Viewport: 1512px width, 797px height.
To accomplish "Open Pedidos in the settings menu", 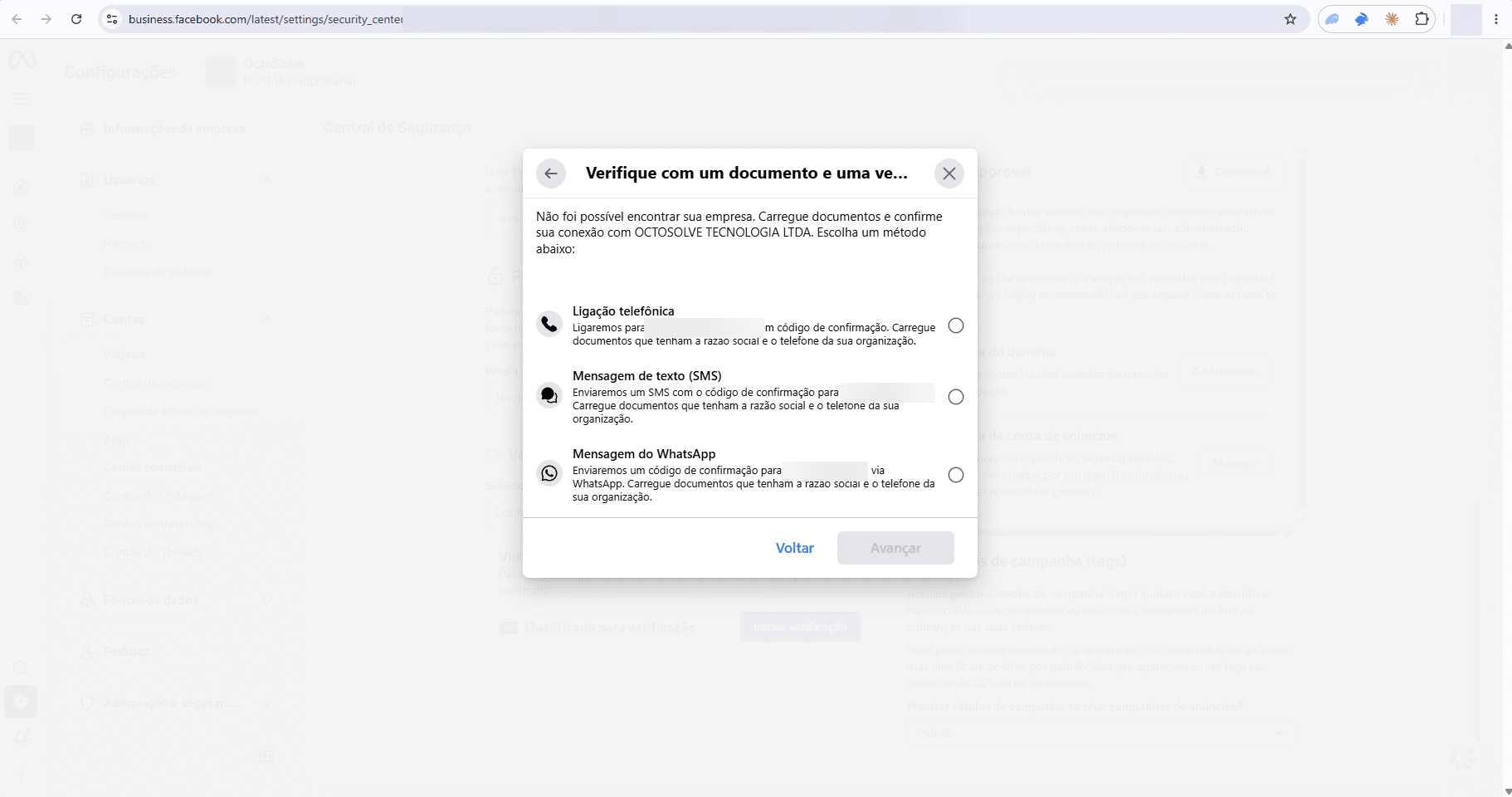I will point(127,652).
